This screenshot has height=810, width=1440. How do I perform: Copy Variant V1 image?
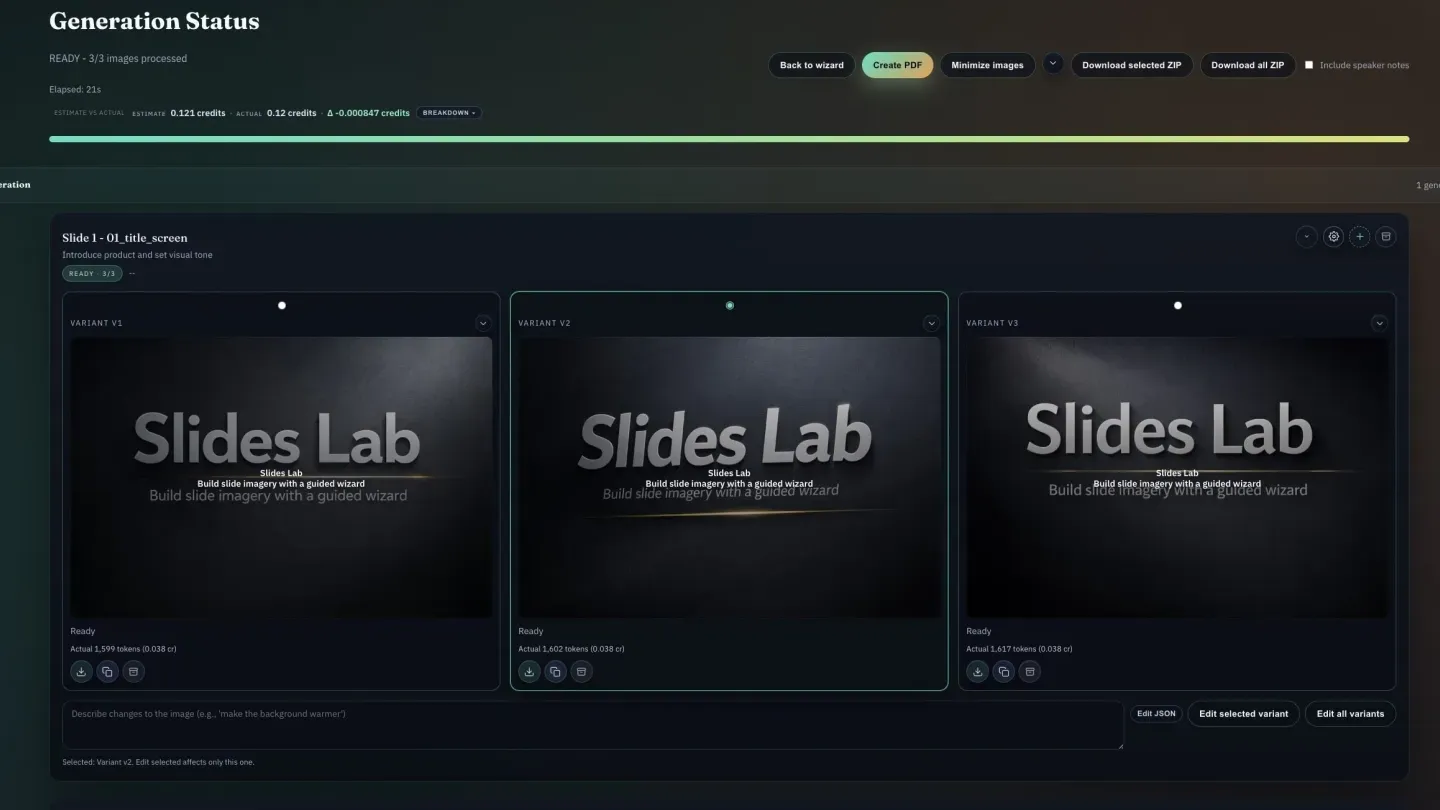tap(107, 672)
